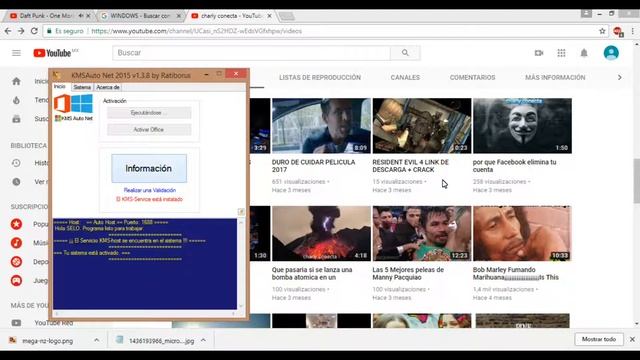This screenshot has height=360, width=640.
Task: Open YouTube Red in sidebar
Action: click(54, 323)
